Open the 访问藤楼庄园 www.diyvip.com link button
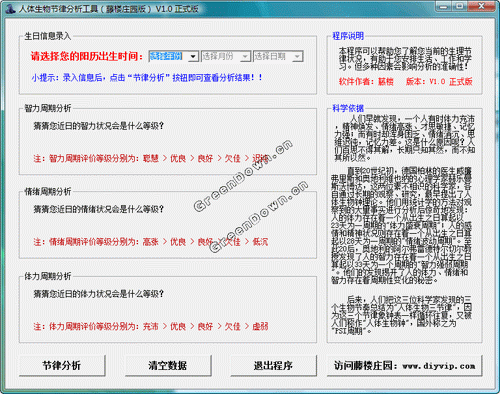The height and width of the screenshot is (394, 500). 404,365
